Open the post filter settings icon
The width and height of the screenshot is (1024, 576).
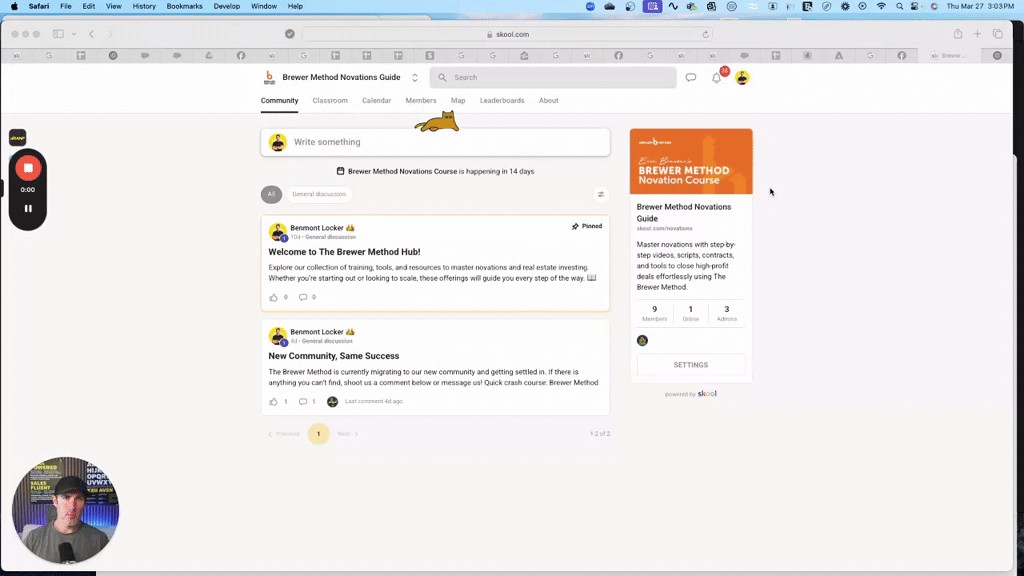[x=601, y=194]
